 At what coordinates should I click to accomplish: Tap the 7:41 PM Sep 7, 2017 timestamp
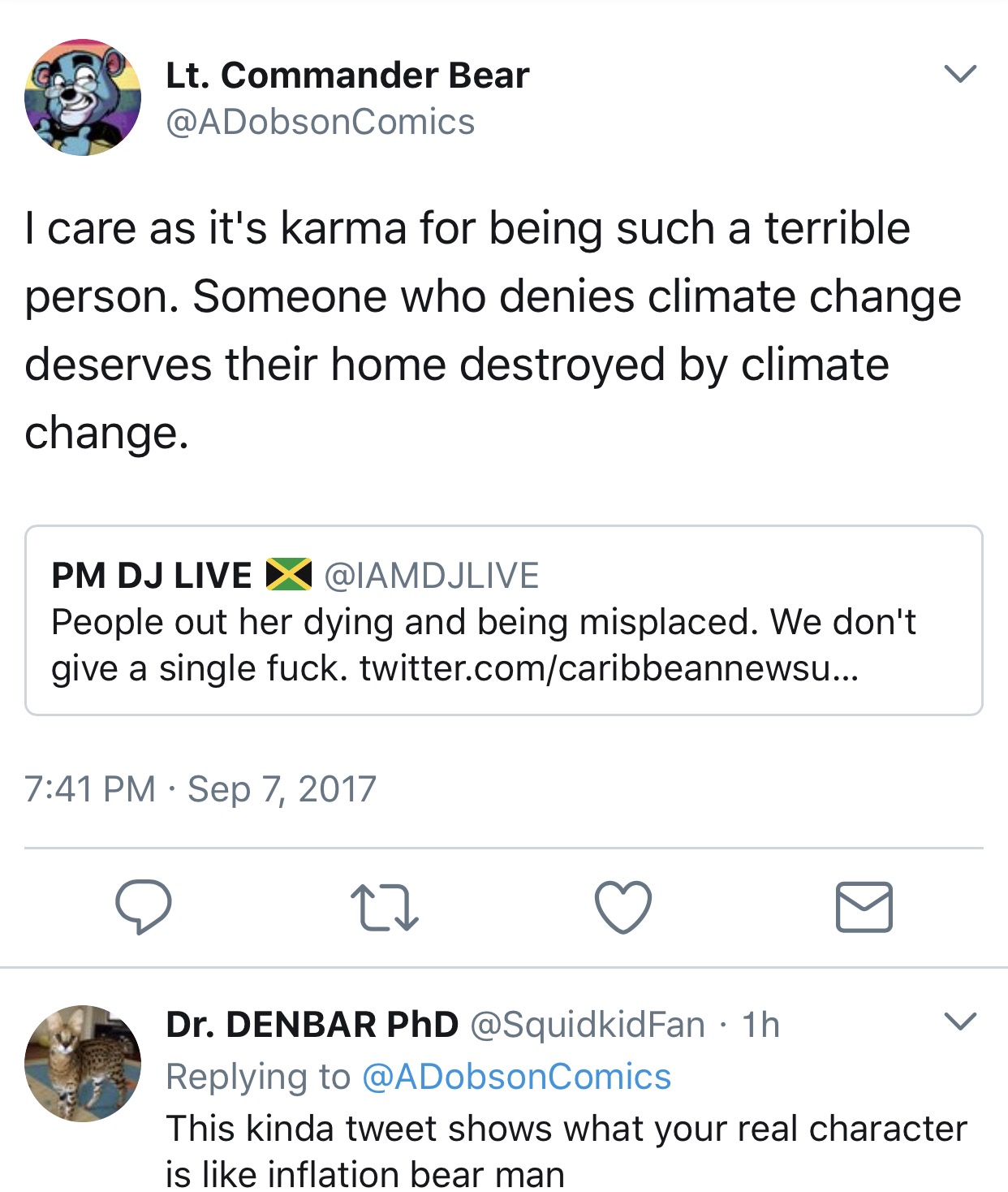coord(200,789)
